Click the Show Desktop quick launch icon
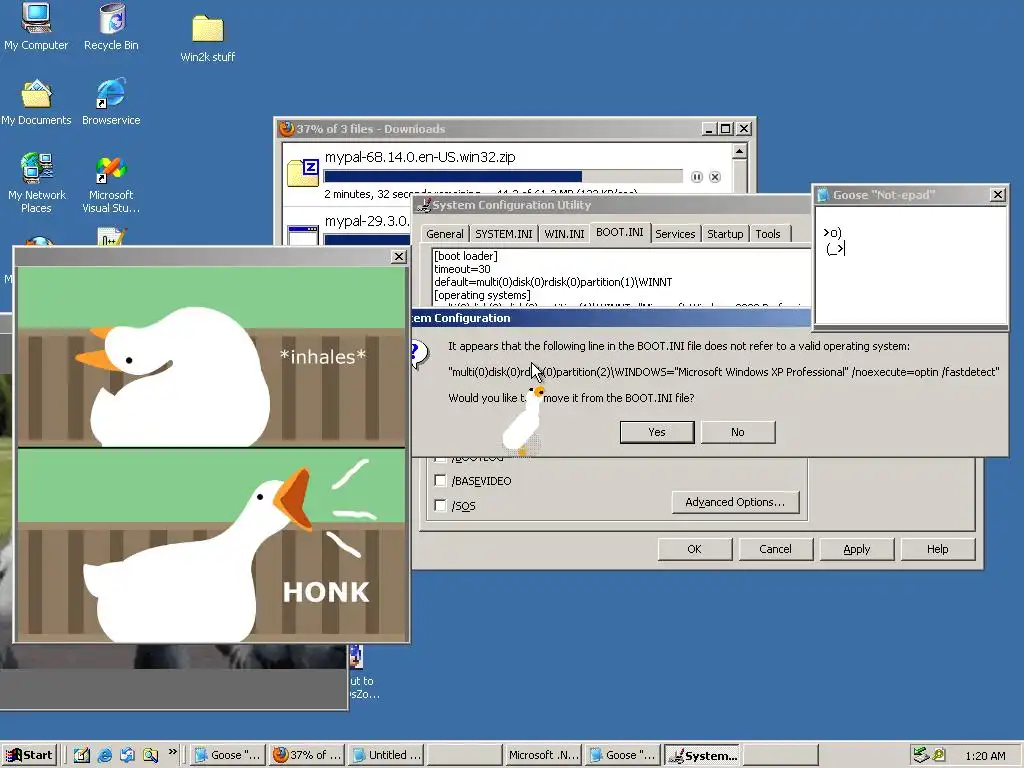This screenshot has height=768, width=1024. coord(81,755)
